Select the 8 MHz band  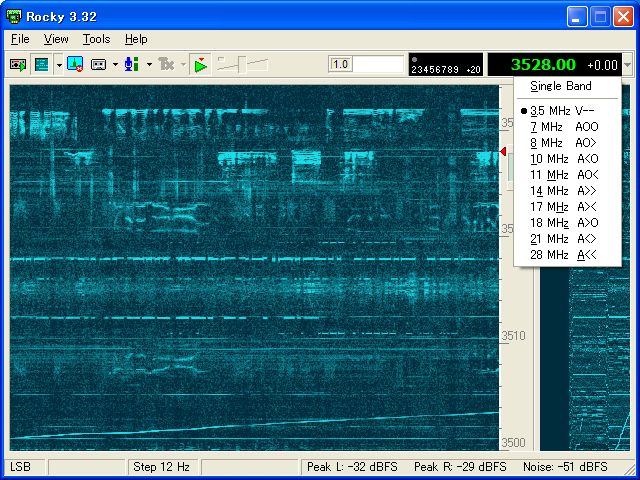[567, 143]
